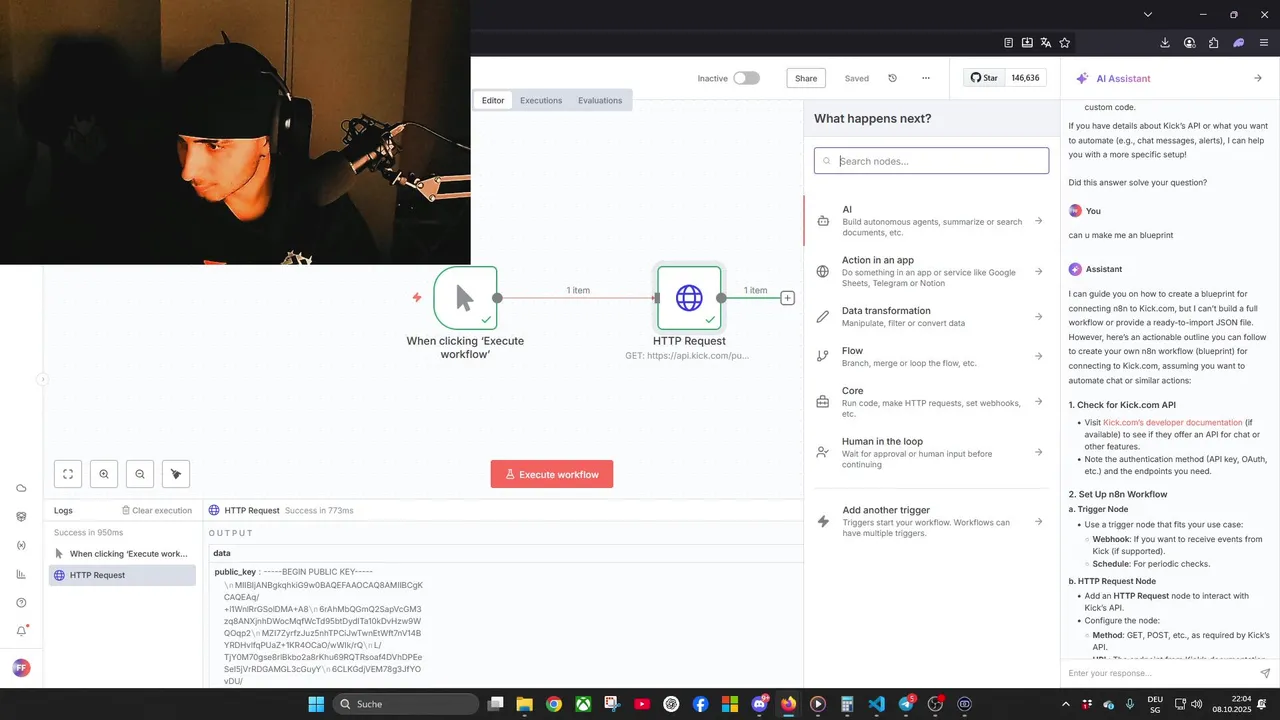Image resolution: width=1280 pixels, height=720 pixels.
Task: Expand the AI node category
Action: [x=931, y=221]
